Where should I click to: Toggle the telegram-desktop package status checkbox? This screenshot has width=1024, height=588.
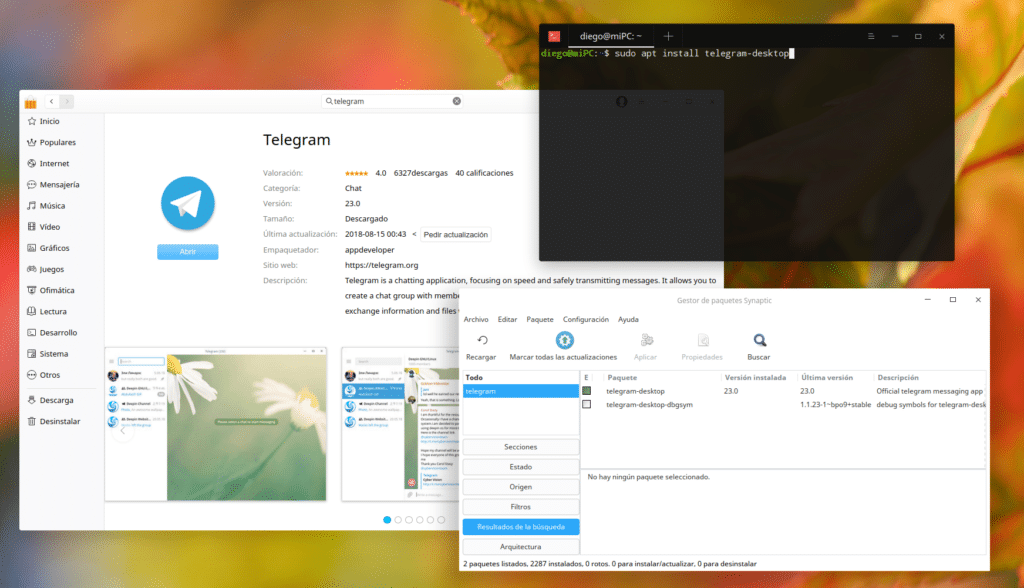[x=586, y=391]
